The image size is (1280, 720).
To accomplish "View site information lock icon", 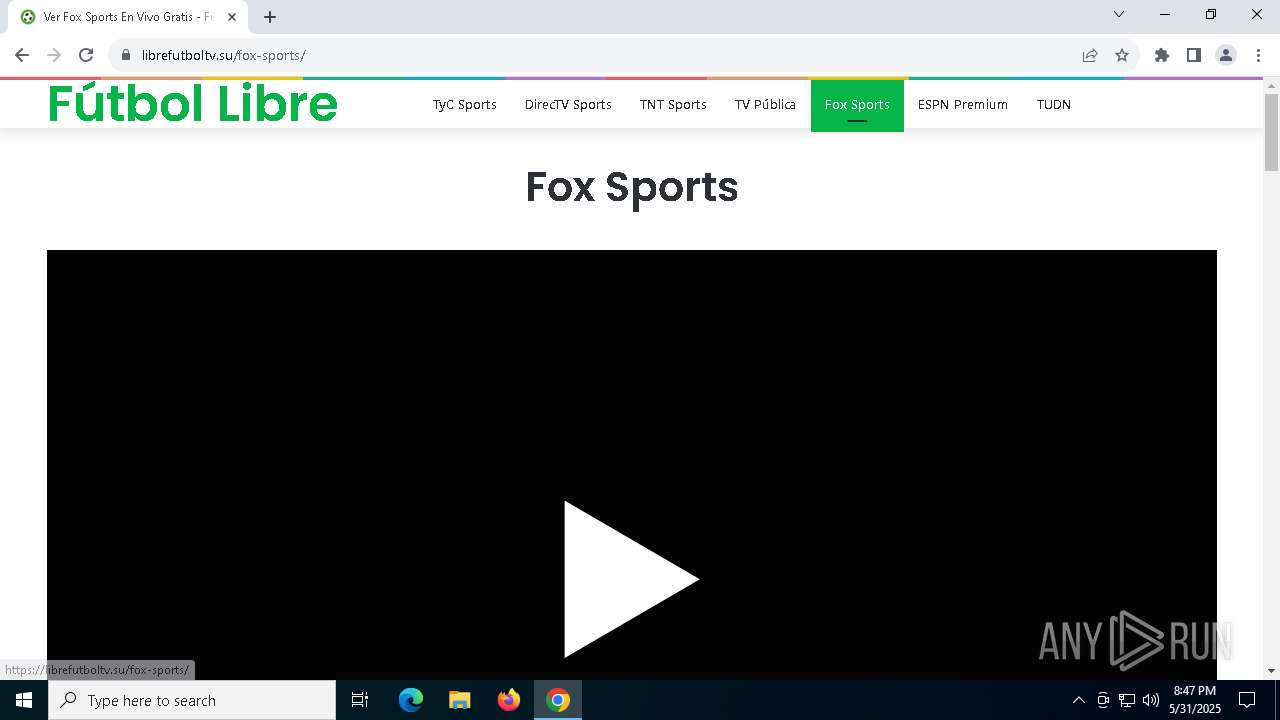I will tap(126, 55).
